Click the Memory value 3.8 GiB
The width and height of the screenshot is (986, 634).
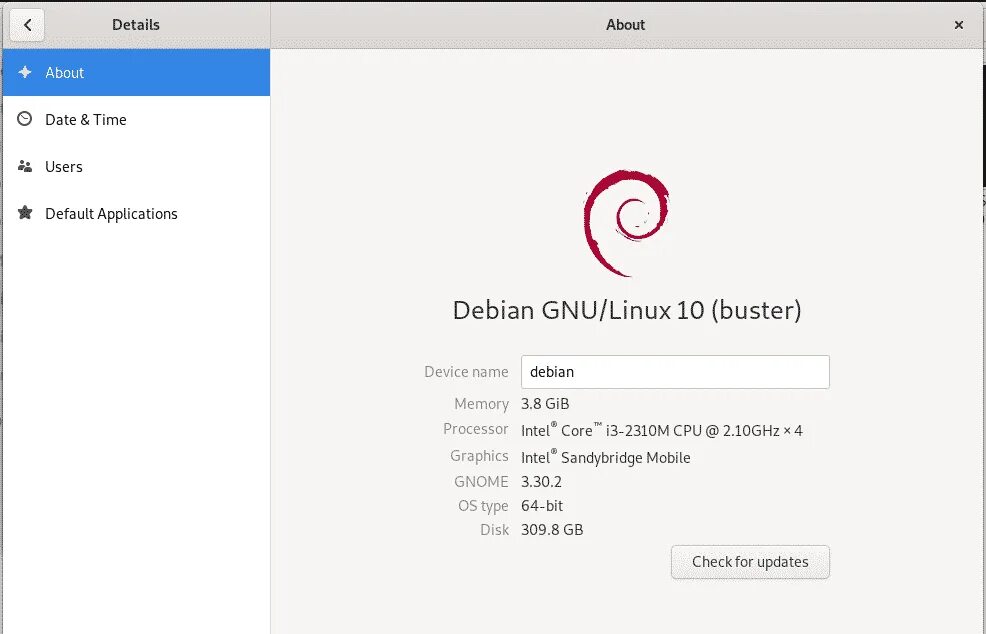click(545, 404)
